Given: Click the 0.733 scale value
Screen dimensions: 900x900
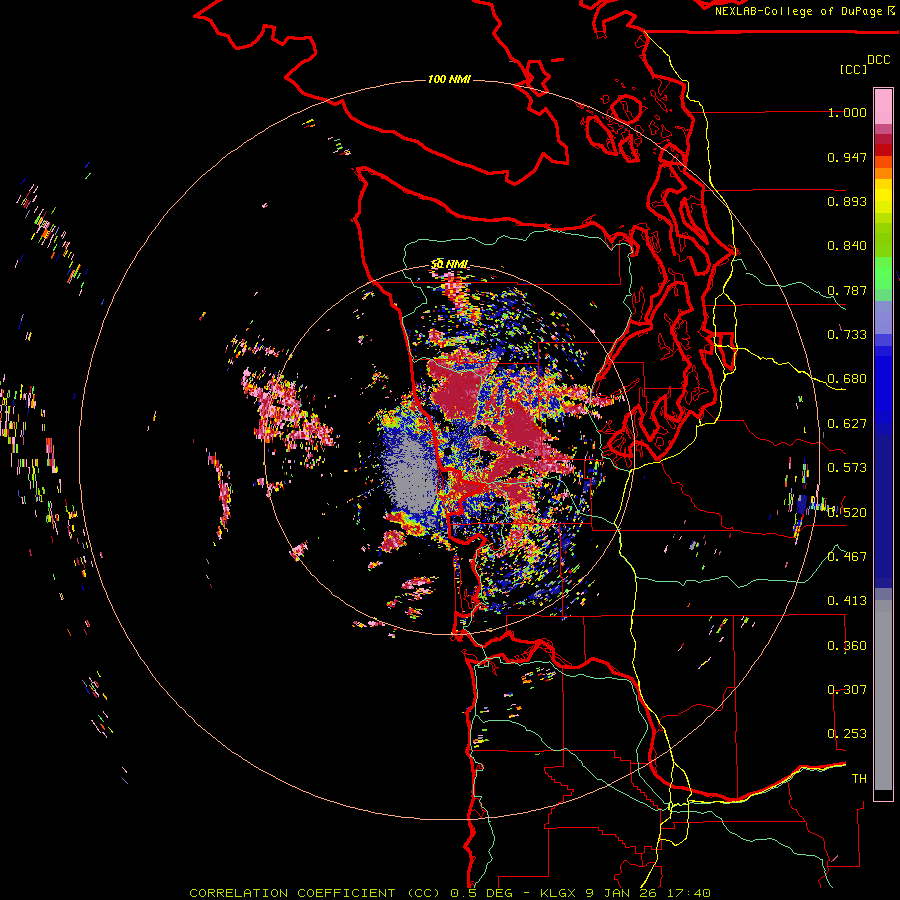Looking at the screenshot, I should coord(847,335).
